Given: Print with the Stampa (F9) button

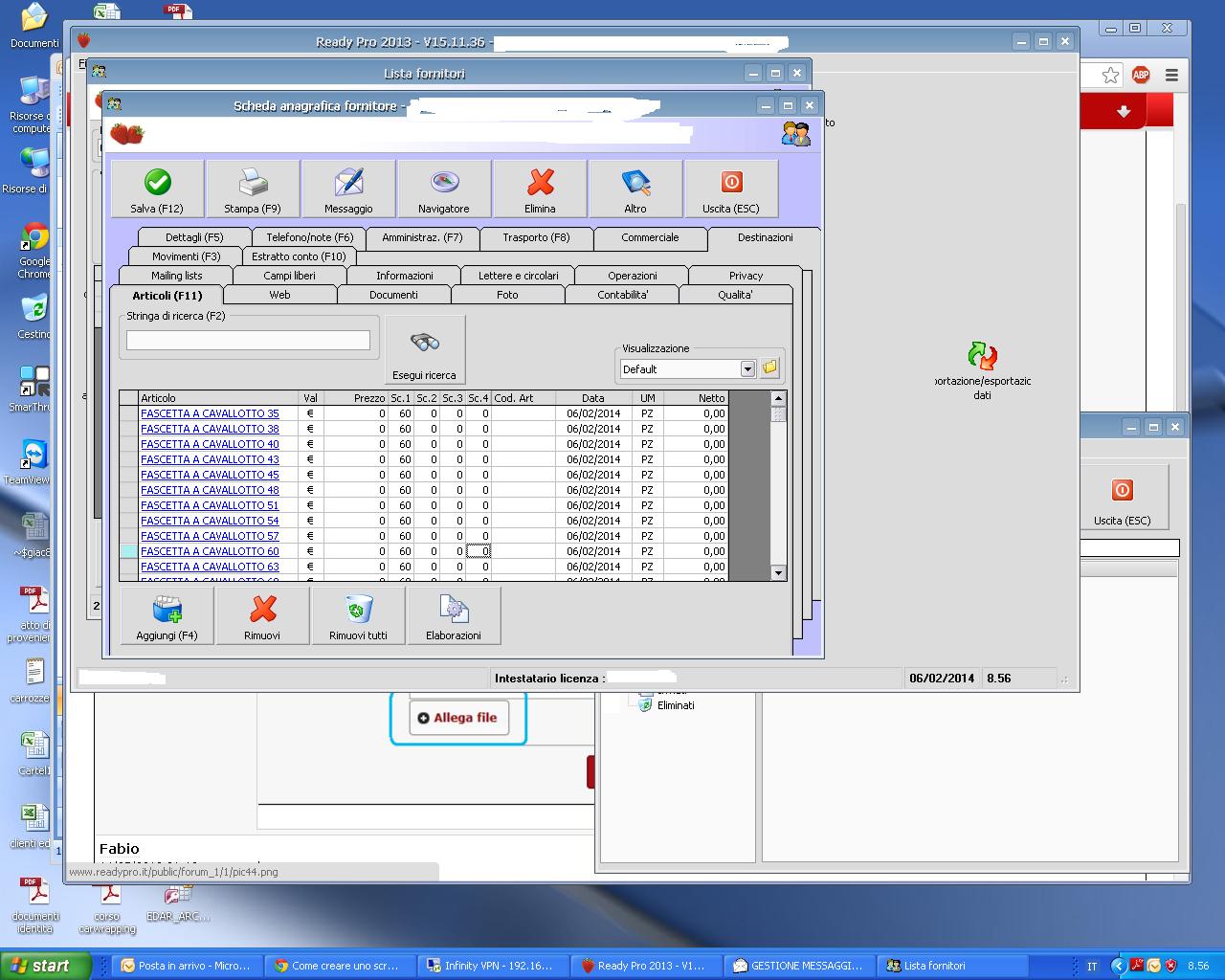Looking at the screenshot, I should click(x=253, y=189).
